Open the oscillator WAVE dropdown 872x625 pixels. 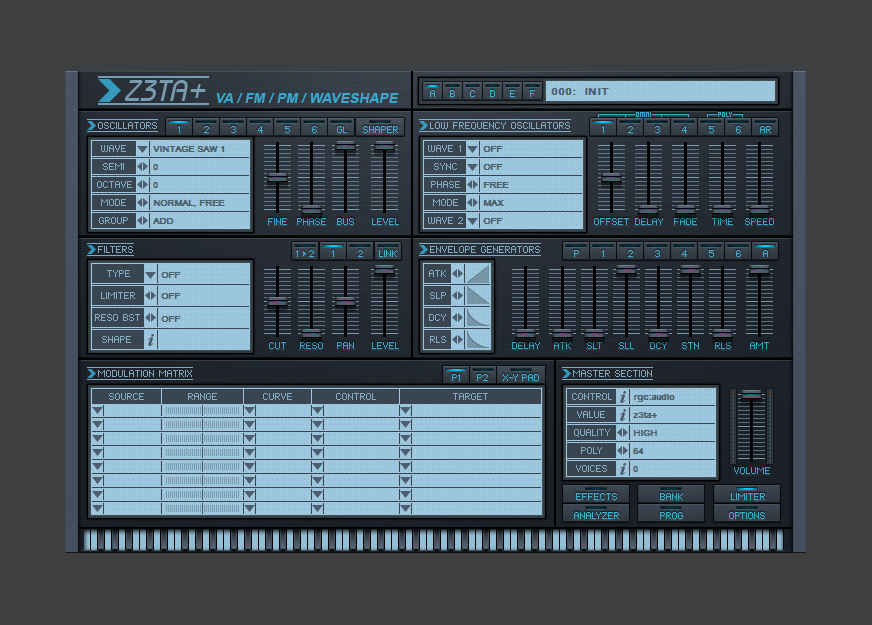point(142,149)
